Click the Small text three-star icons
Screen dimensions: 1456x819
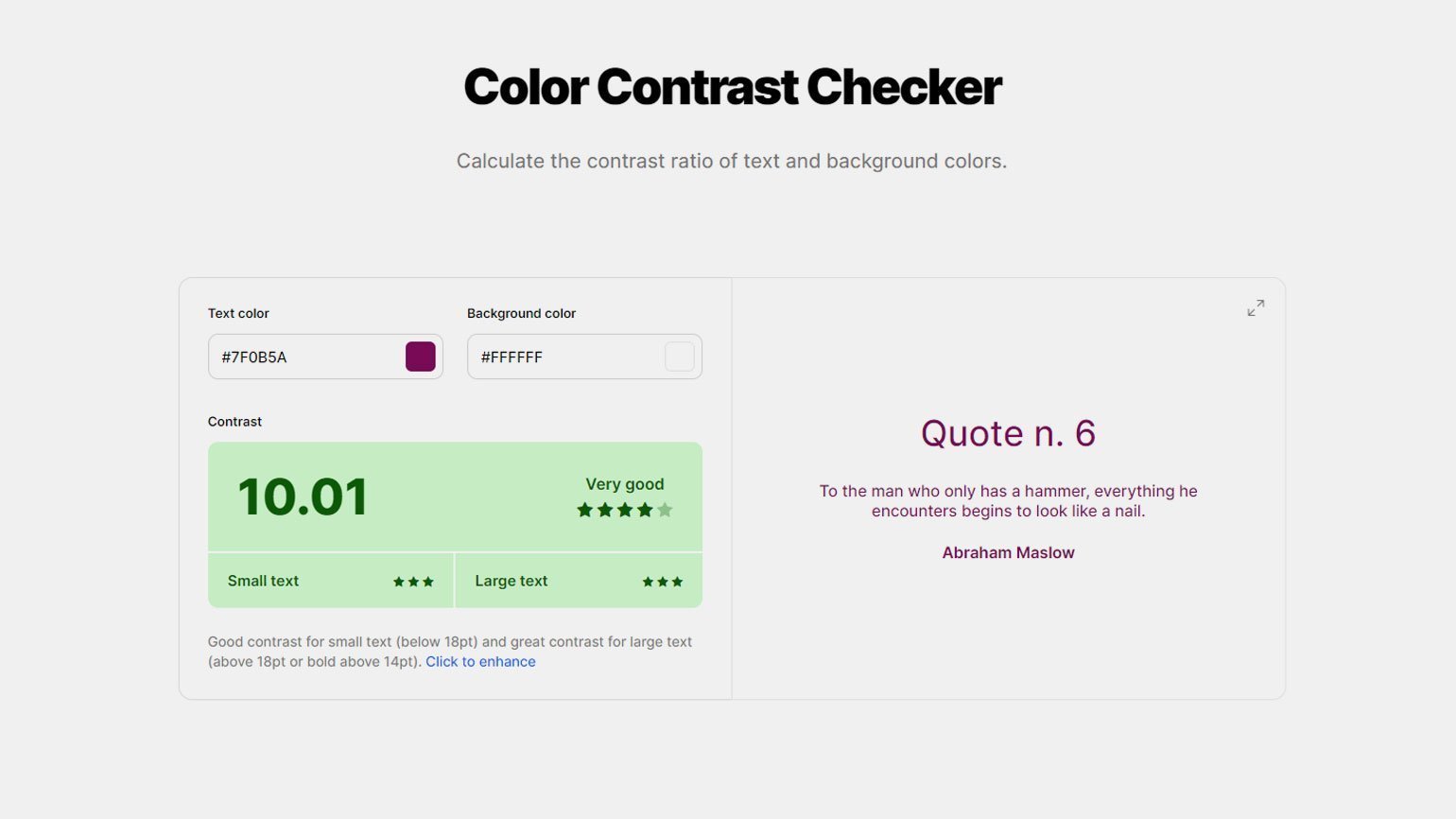point(413,582)
